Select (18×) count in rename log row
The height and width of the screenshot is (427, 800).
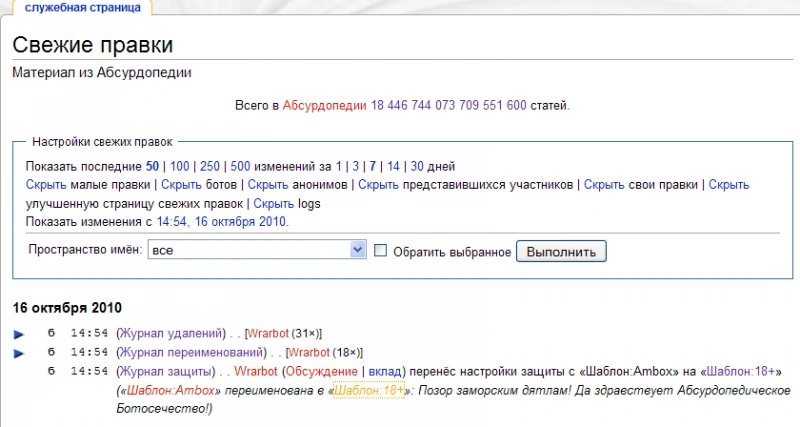pyautogui.click(x=345, y=352)
